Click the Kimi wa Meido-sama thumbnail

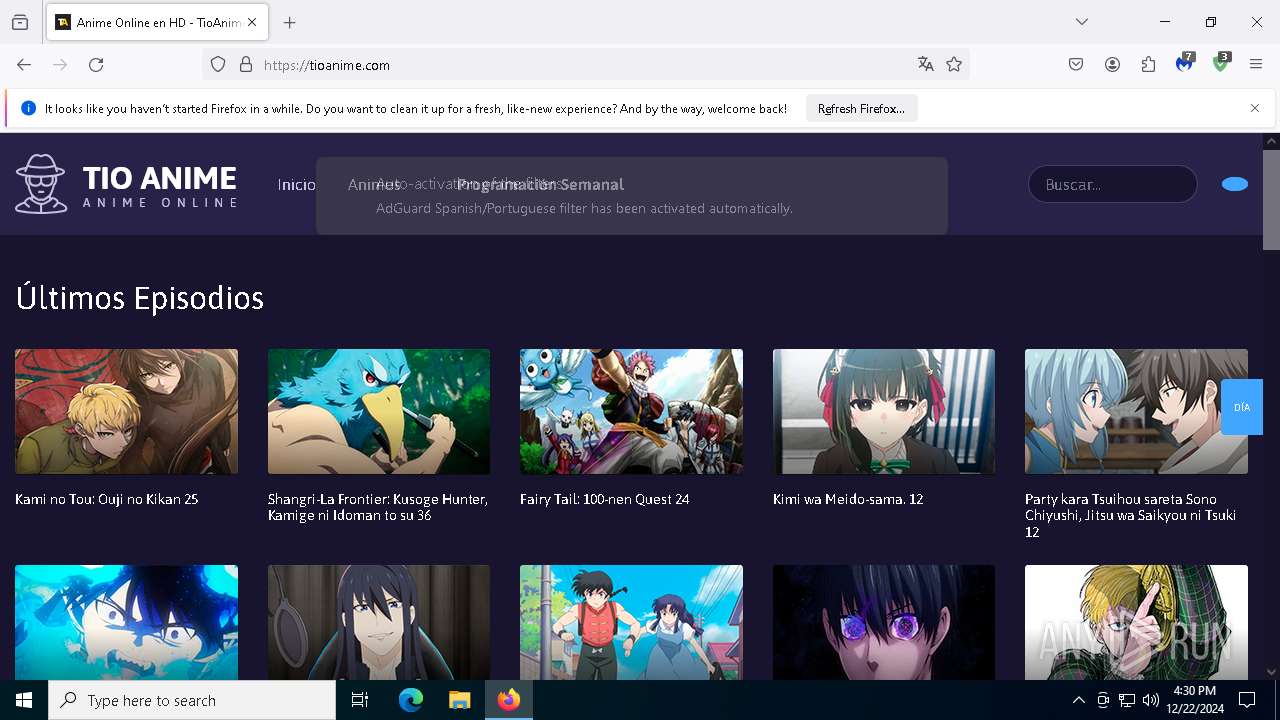884,411
